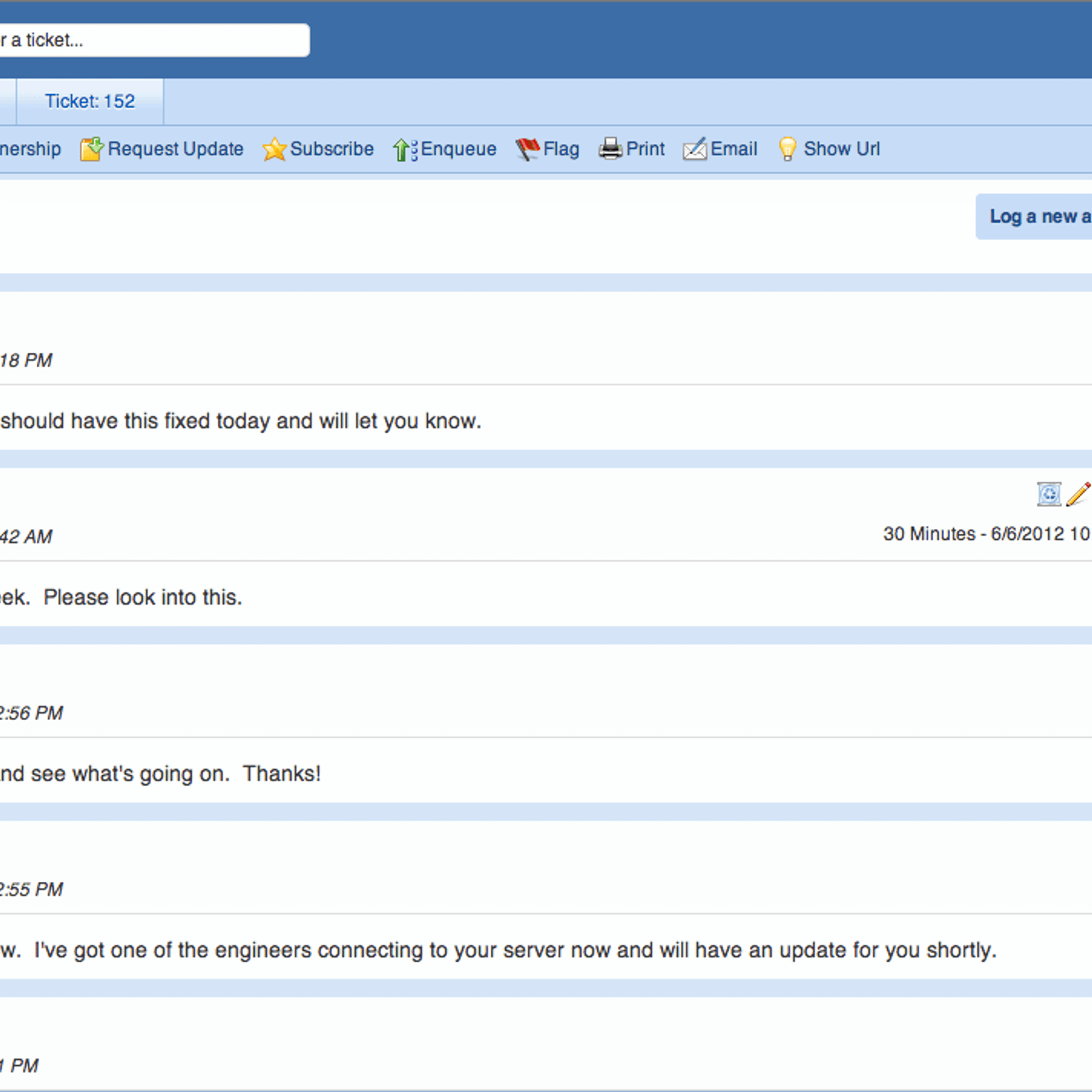Screen dimensions: 1092x1092
Task: Click the "see what's going on. Thanks!" message
Action: click(175, 773)
